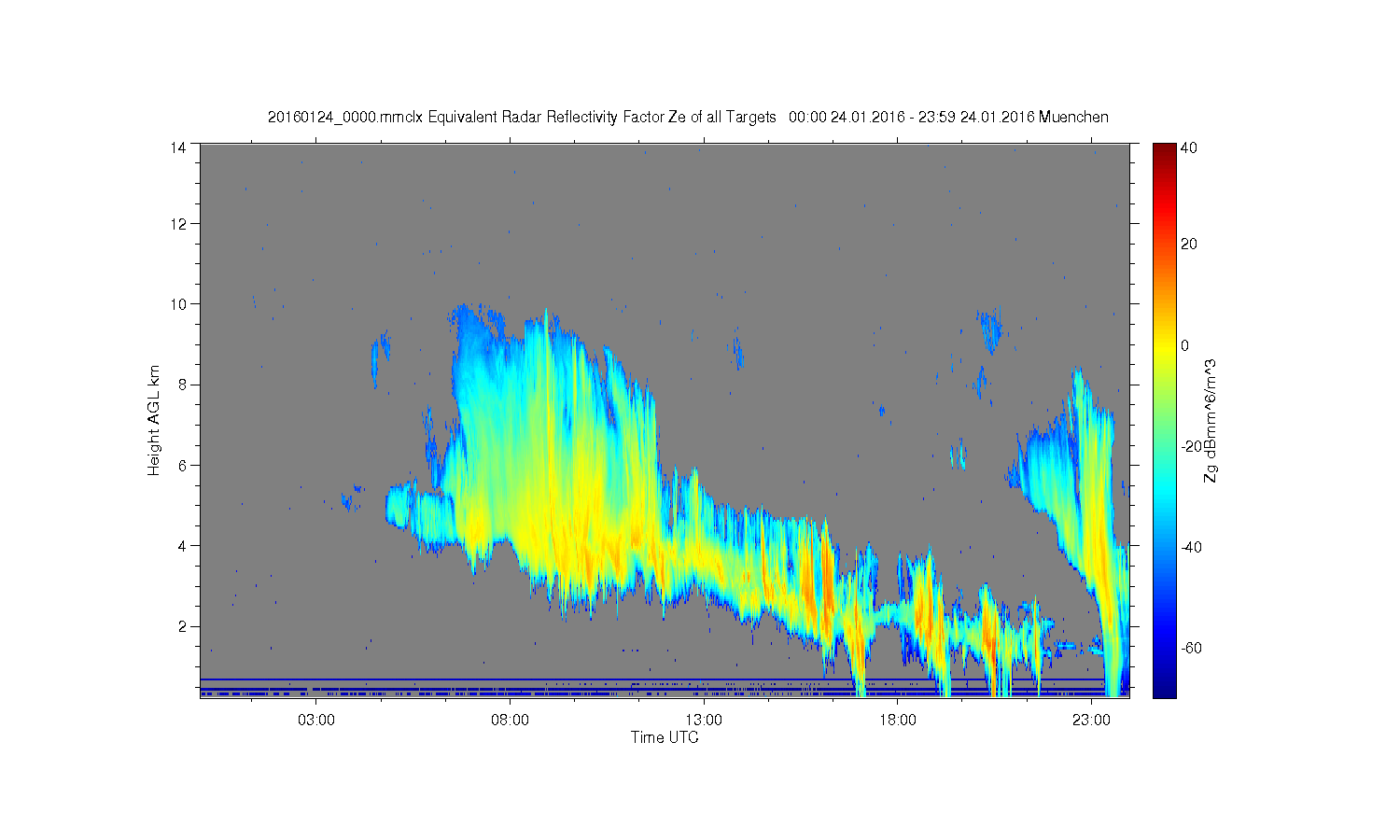Click the dark blue bottom of the colorbar
The height and width of the screenshot is (840, 1400).
click(x=1163, y=689)
